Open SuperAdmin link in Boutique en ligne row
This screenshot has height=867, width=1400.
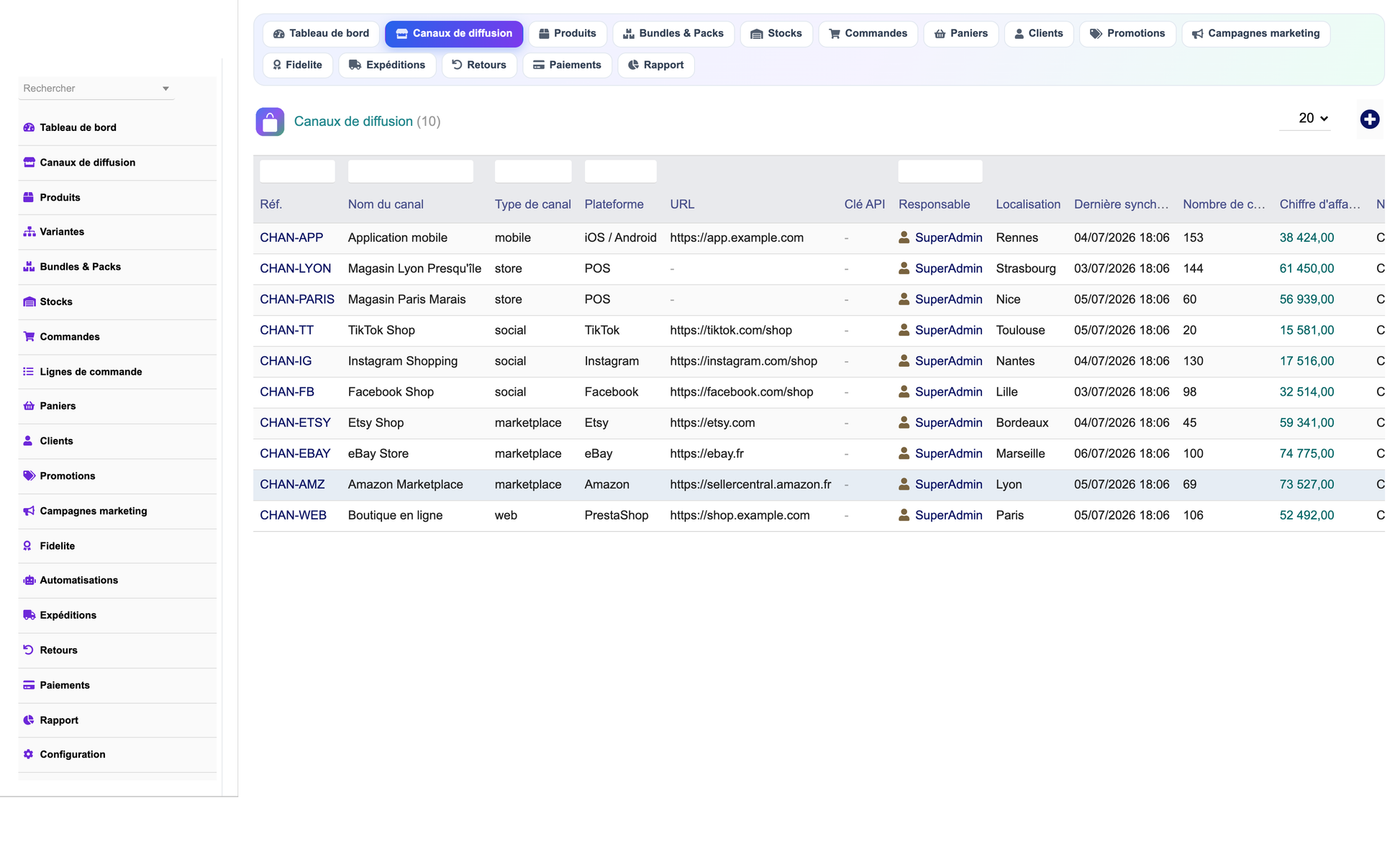click(948, 515)
